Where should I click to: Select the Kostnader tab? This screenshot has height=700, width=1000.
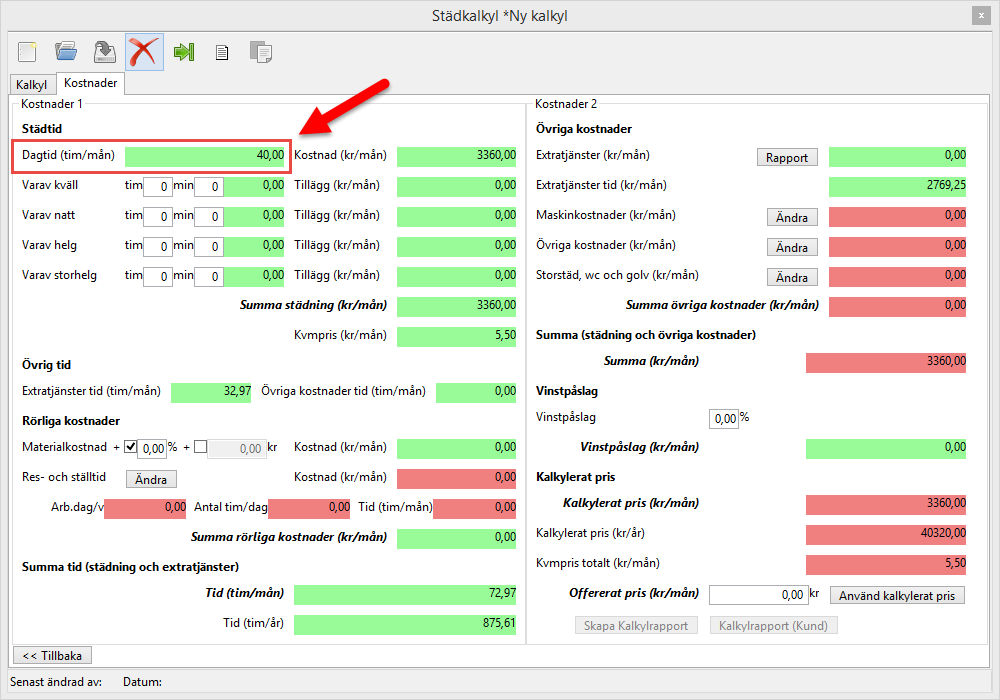[x=90, y=84]
